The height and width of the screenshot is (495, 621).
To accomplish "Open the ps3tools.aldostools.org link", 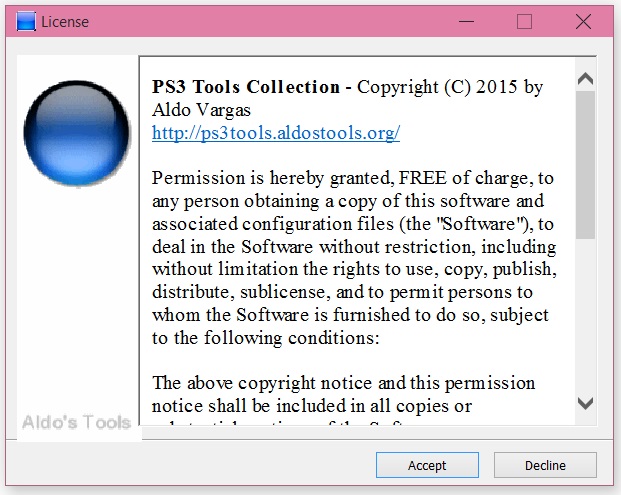I will [x=276, y=133].
